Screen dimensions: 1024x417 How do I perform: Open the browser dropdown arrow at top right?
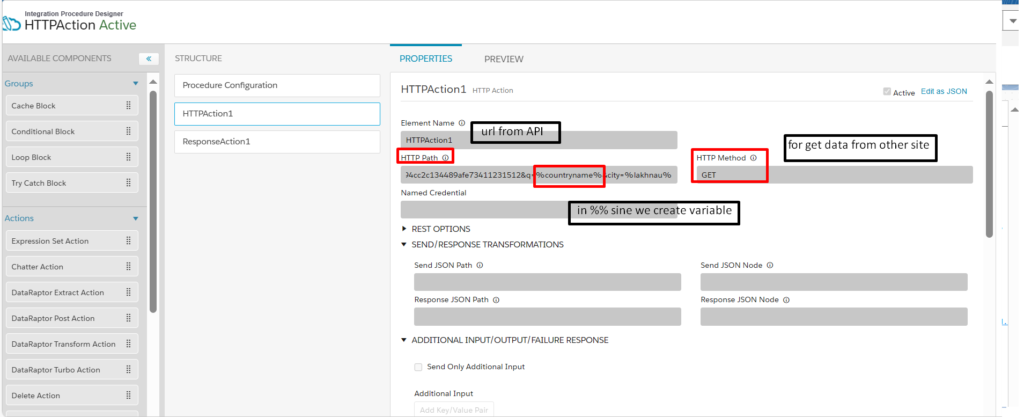tap(1013, 21)
